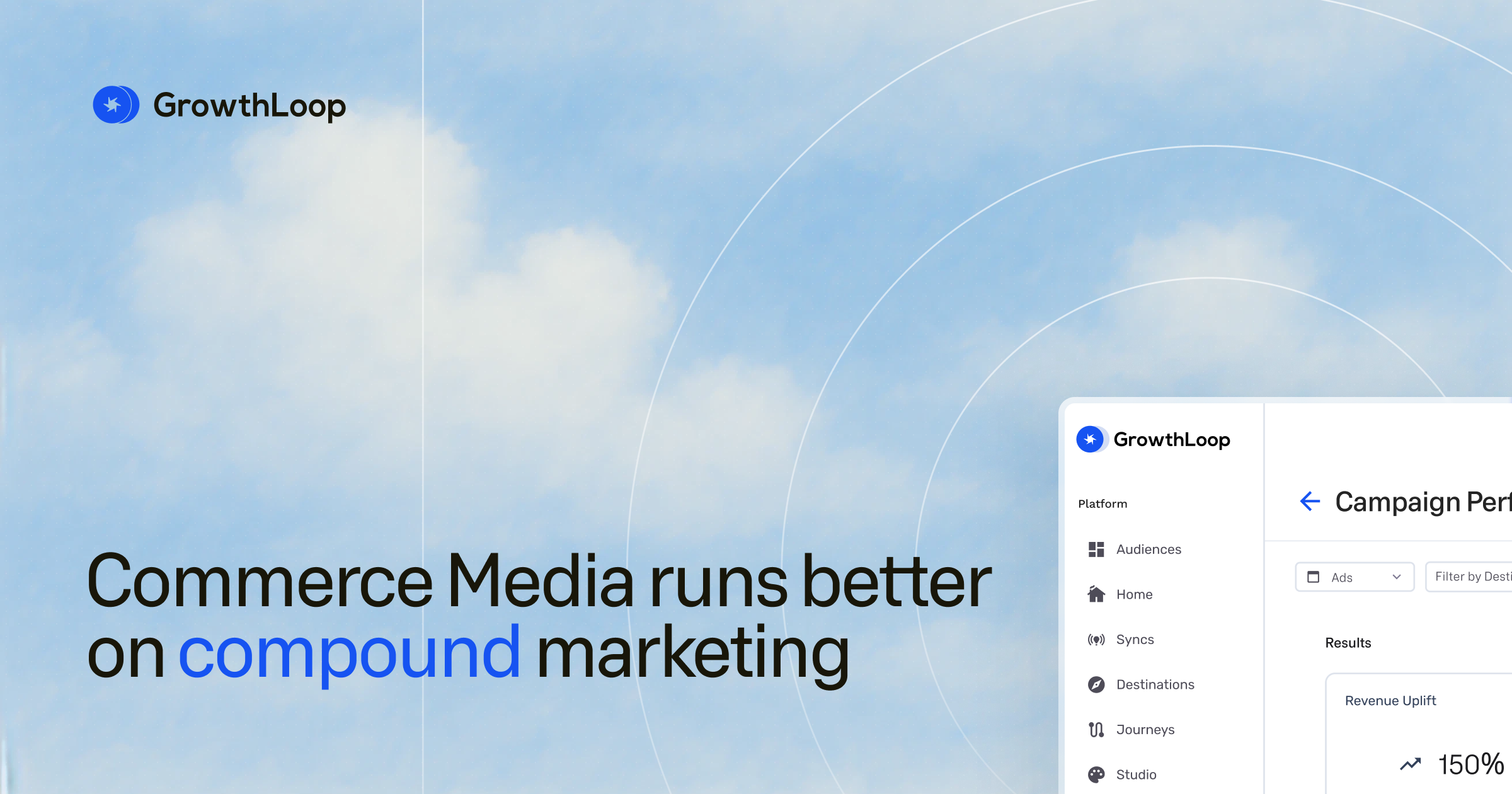This screenshot has height=794, width=1512.
Task: Click the GrowthLoop wordmark in the banner
Action: [249, 106]
